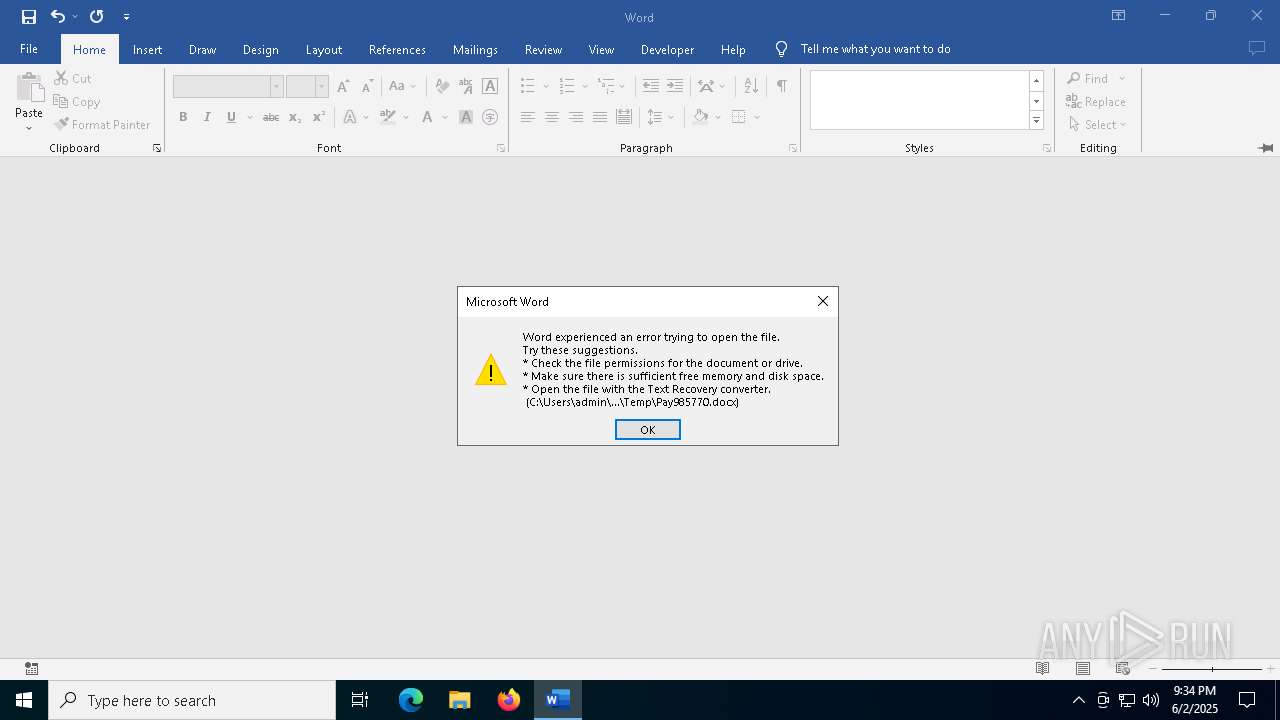Open the Clipboard dialog launcher

point(157,148)
